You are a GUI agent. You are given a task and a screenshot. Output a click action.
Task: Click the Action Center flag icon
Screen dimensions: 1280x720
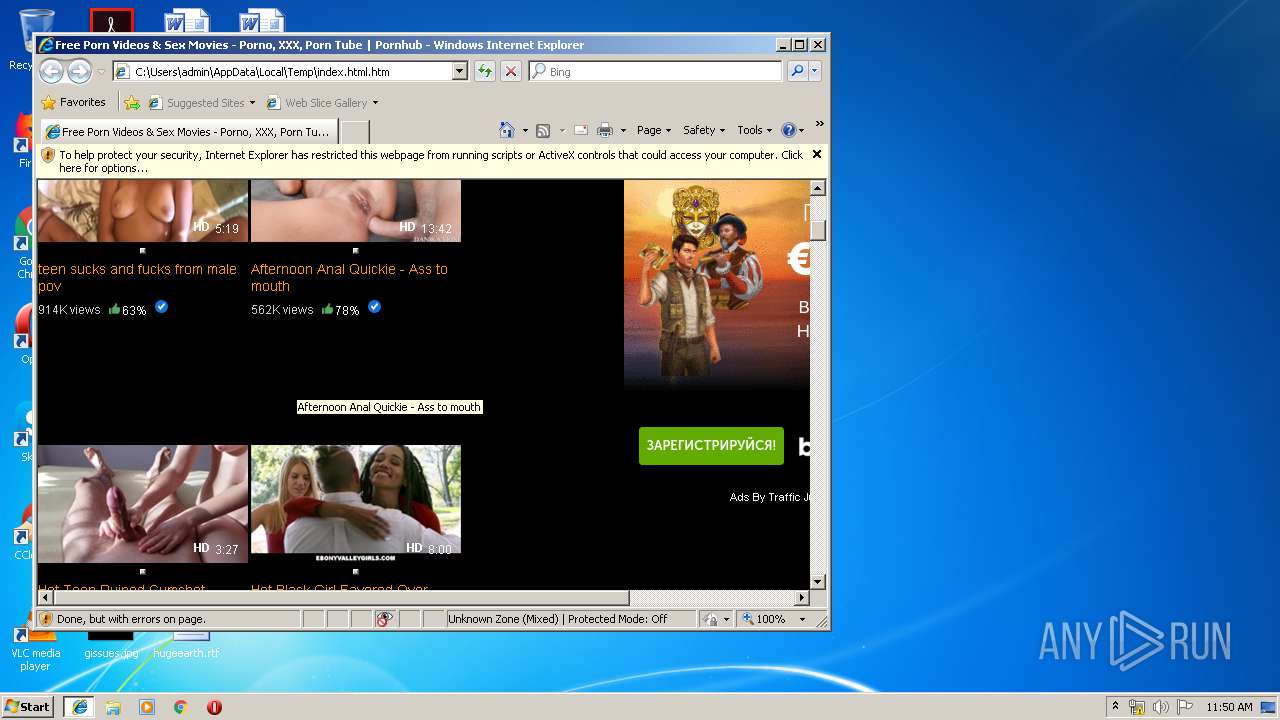(x=1184, y=707)
